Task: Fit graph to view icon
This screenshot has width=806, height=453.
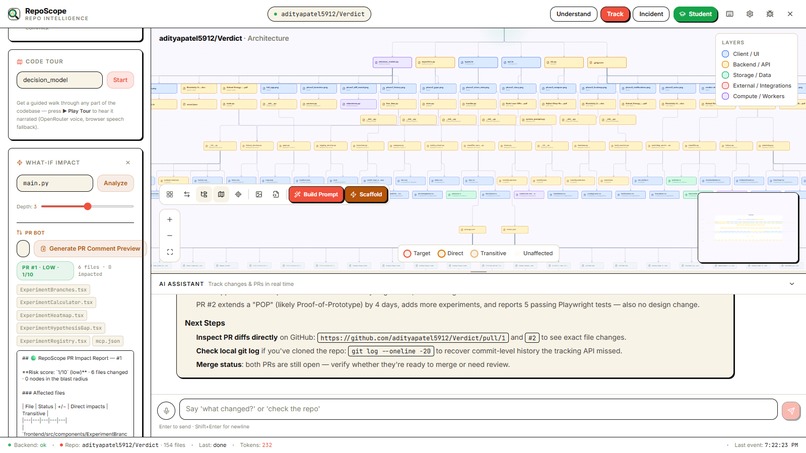Action: pyautogui.click(x=170, y=252)
